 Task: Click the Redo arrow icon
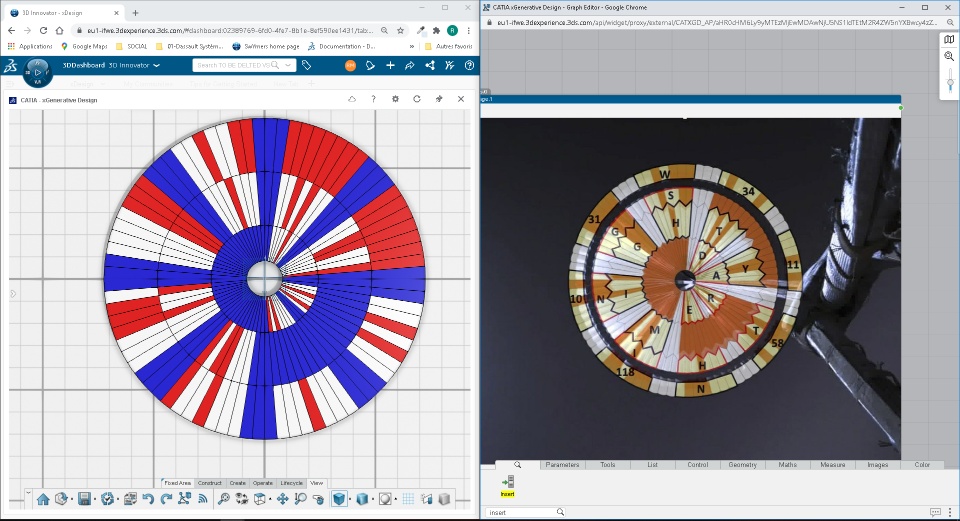point(166,499)
